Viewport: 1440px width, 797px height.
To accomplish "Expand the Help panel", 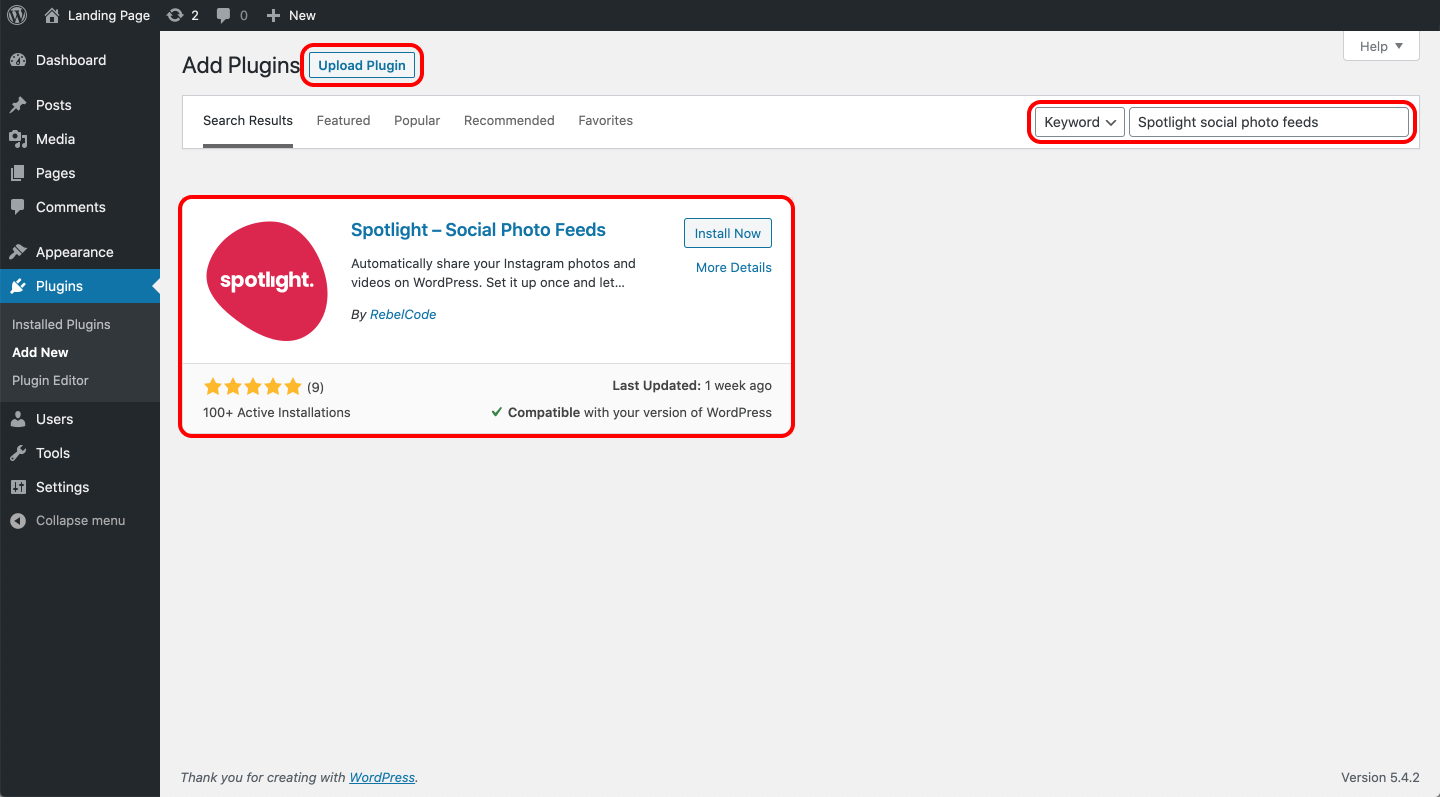I will tap(1381, 46).
